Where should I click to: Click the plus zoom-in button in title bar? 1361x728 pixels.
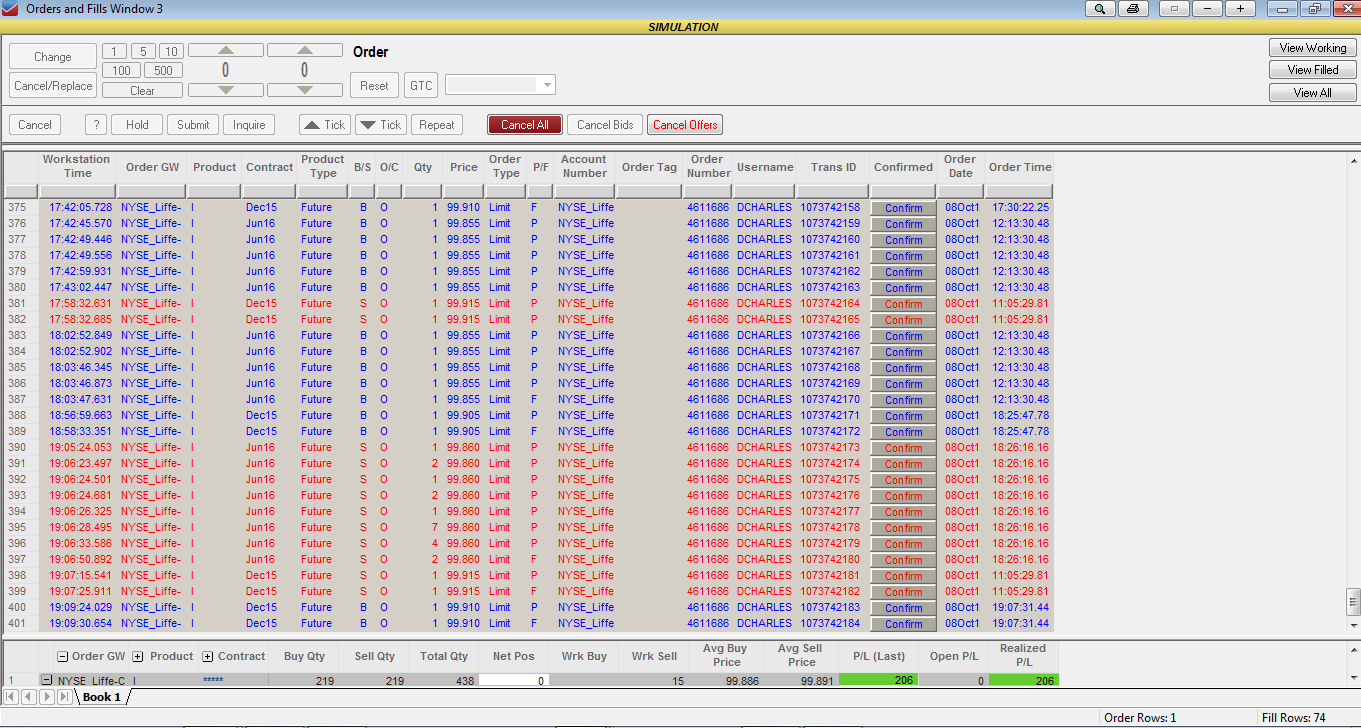point(1240,9)
